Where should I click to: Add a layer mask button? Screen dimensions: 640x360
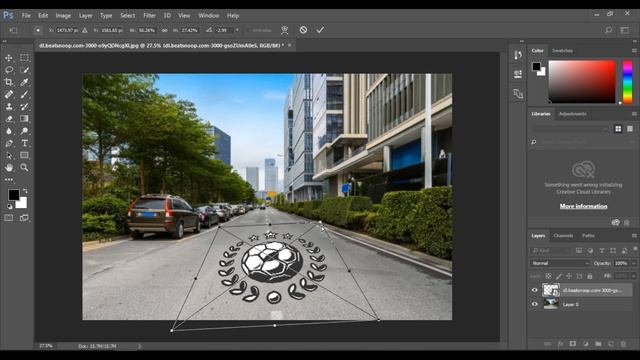pyautogui.click(x=573, y=344)
